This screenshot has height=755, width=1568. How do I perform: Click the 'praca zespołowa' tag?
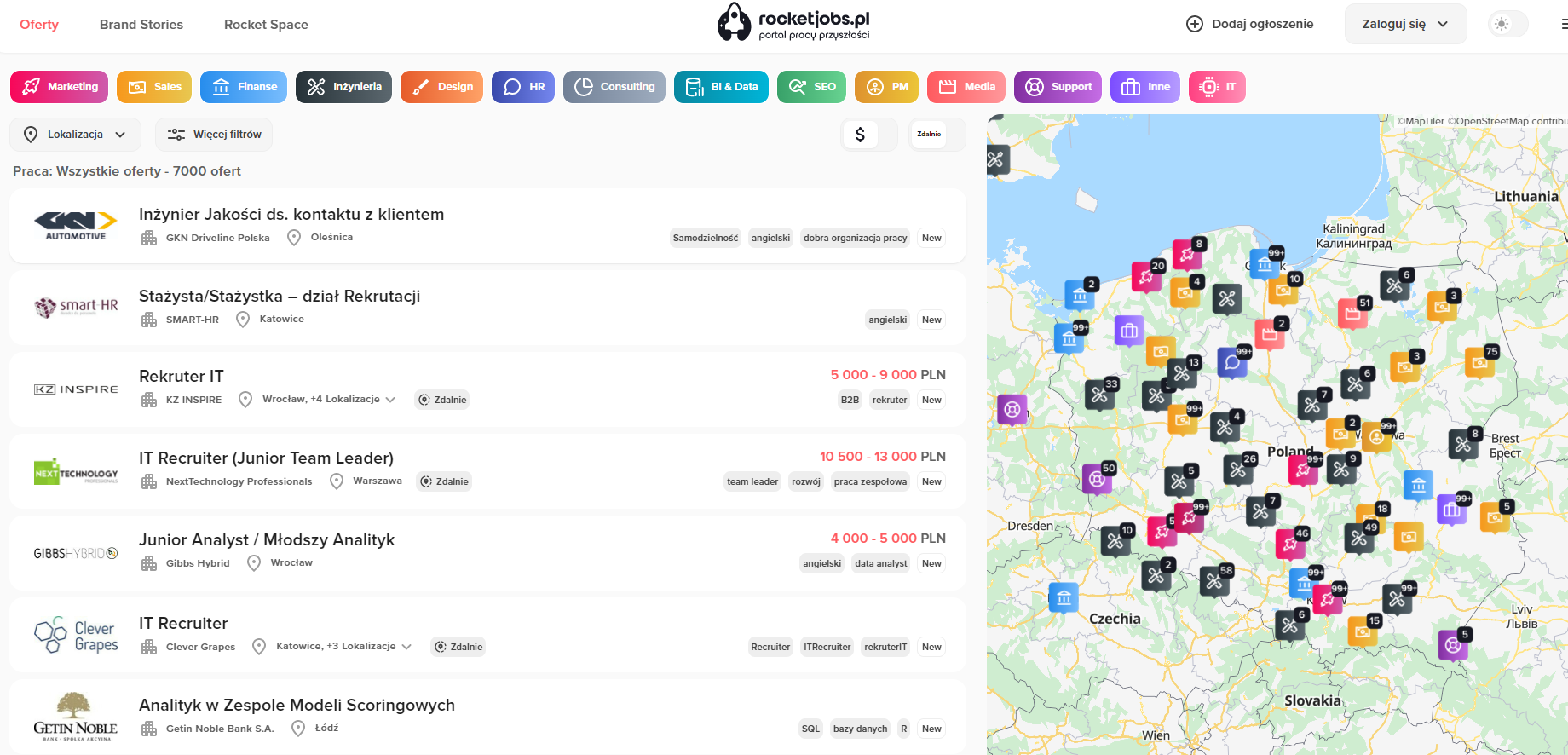coord(871,481)
